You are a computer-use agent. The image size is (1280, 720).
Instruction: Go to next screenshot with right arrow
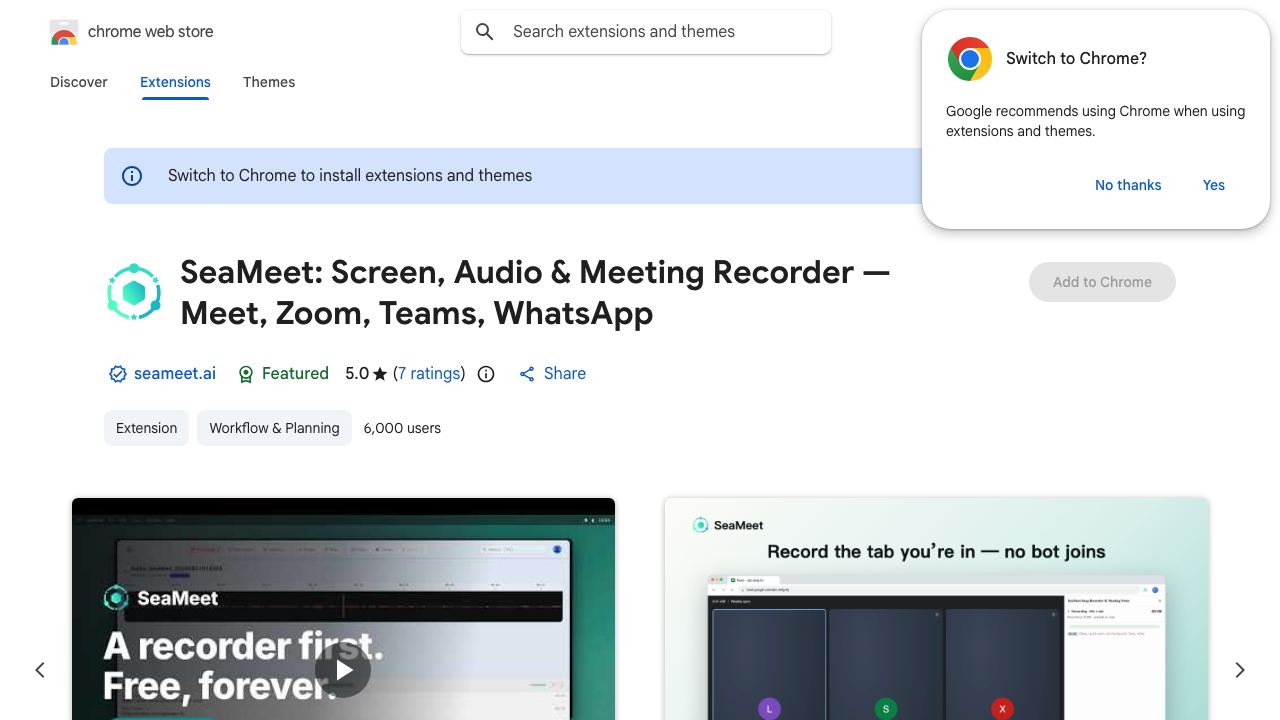coord(1240,670)
